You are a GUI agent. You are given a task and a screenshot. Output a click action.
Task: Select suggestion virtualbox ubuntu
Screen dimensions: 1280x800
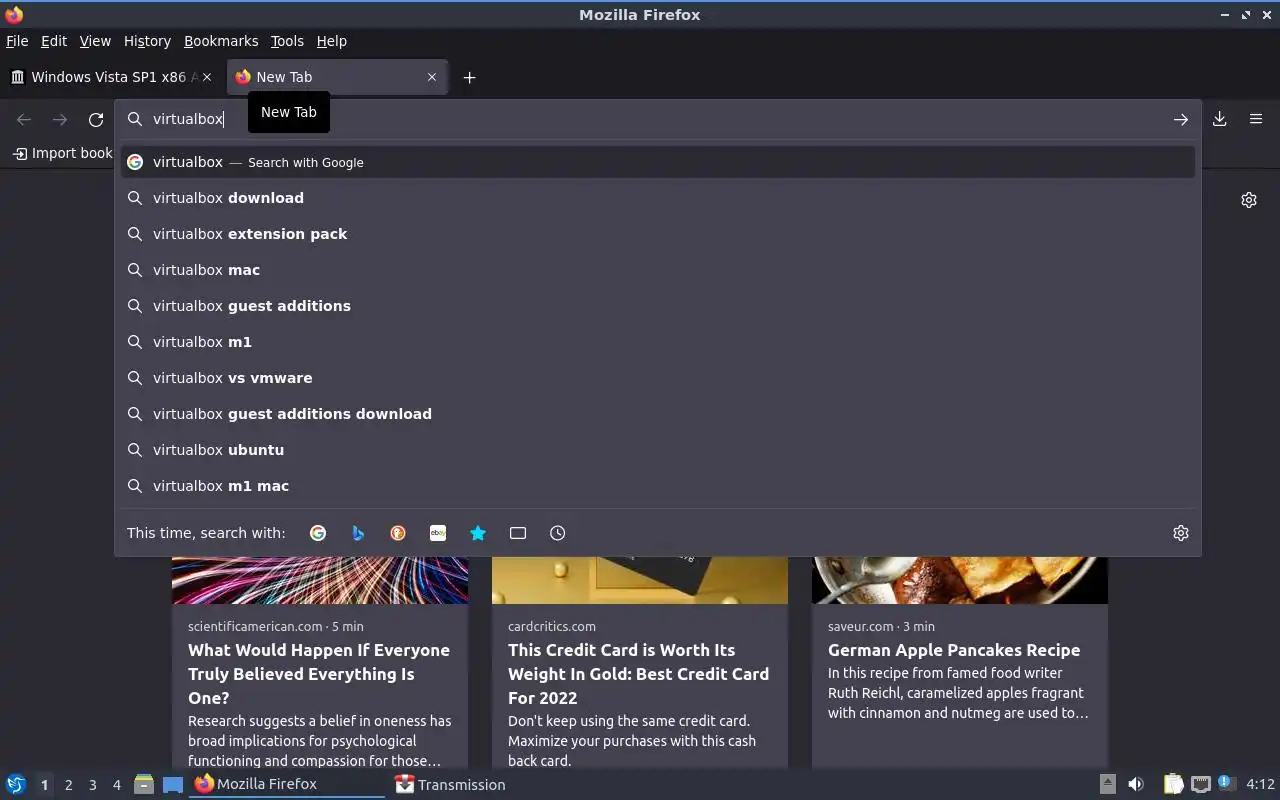[x=658, y=450]
